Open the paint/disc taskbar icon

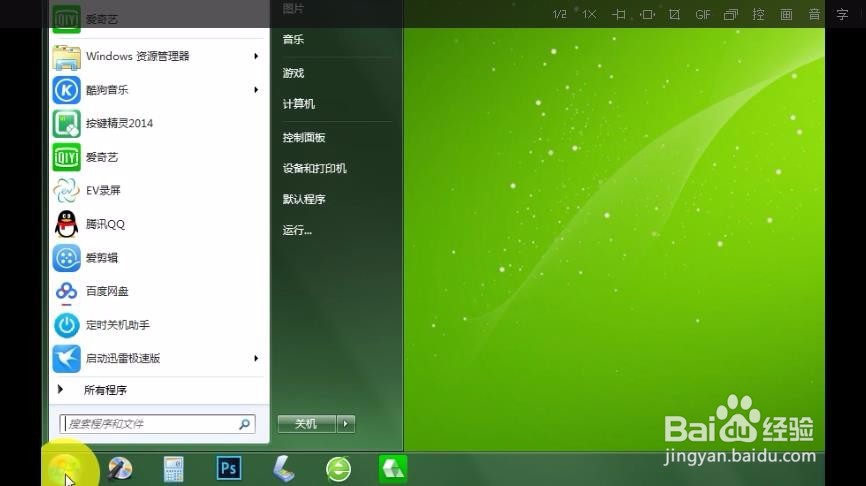120,469
